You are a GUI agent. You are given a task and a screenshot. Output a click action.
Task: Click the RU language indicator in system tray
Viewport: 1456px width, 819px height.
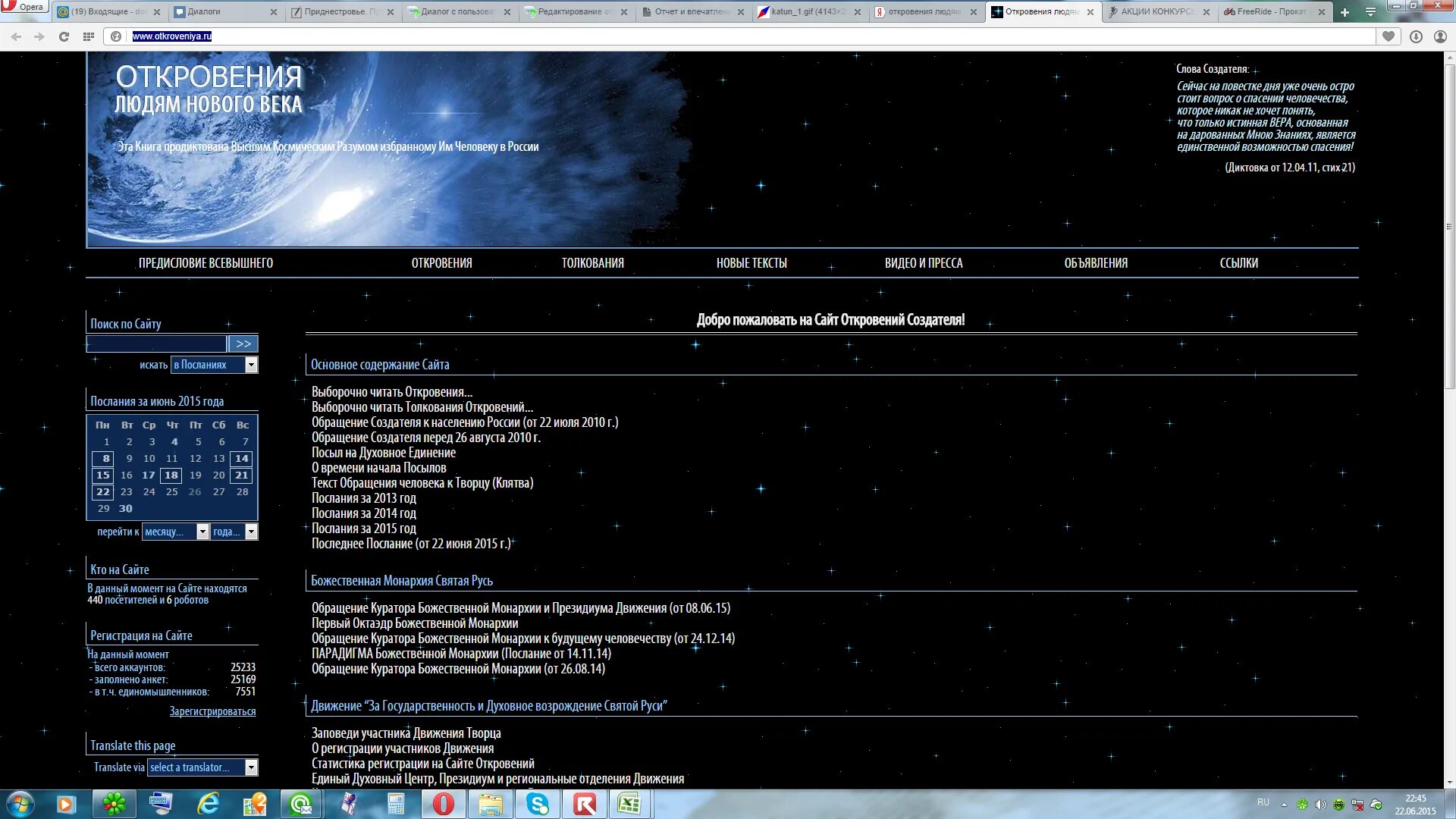click(x=1261, y=802)
